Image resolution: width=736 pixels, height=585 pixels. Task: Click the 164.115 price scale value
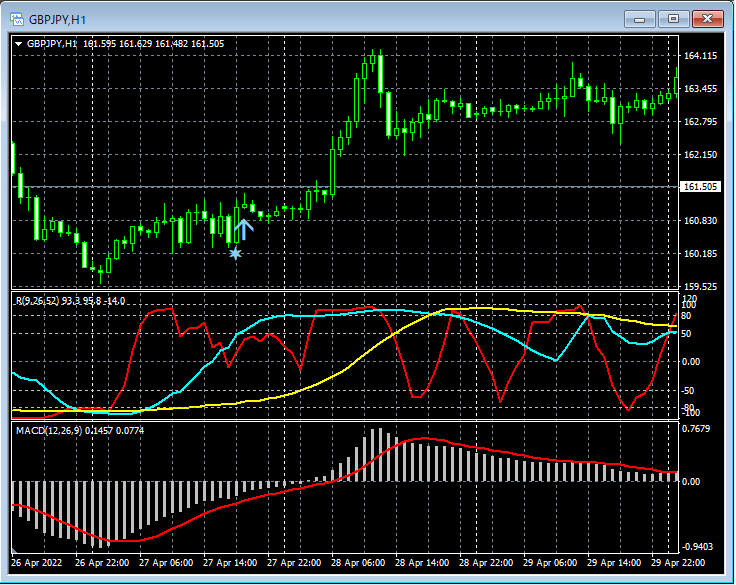coord(702,56)
